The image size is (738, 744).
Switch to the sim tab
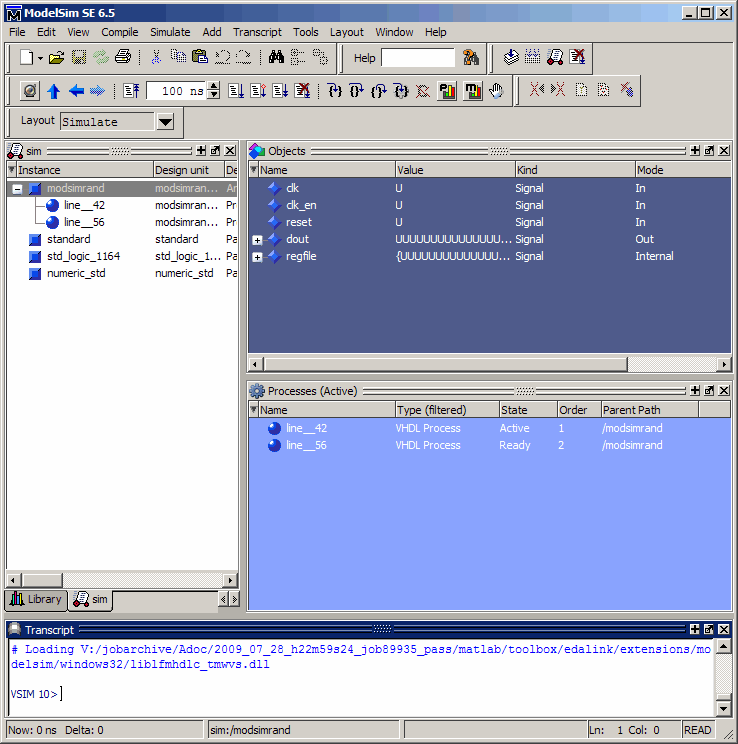pos(90,600)
